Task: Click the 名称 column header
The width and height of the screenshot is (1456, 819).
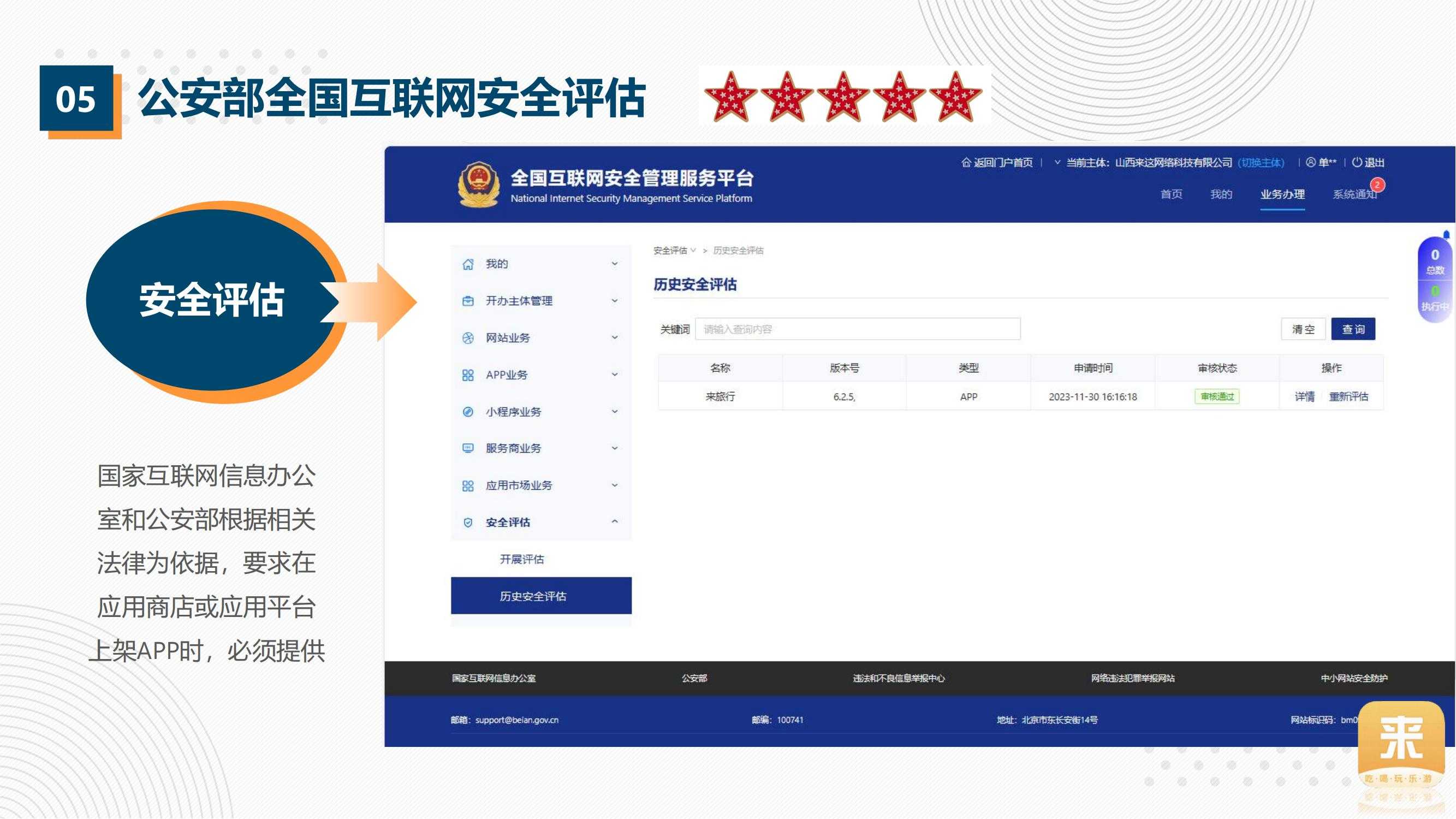Action: 720,368
